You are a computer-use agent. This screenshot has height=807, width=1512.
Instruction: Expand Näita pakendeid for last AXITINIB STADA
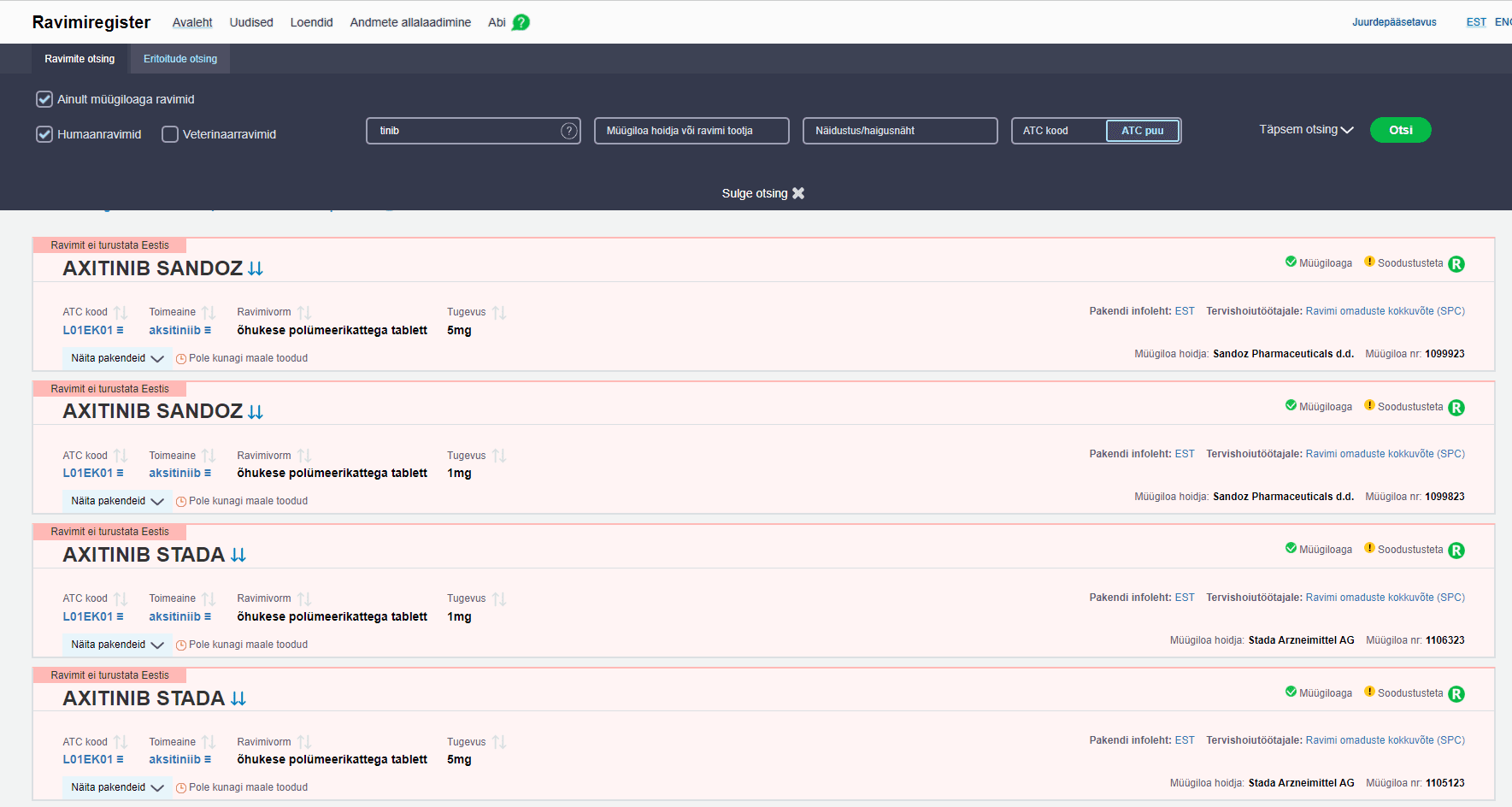tap(117, 787)
